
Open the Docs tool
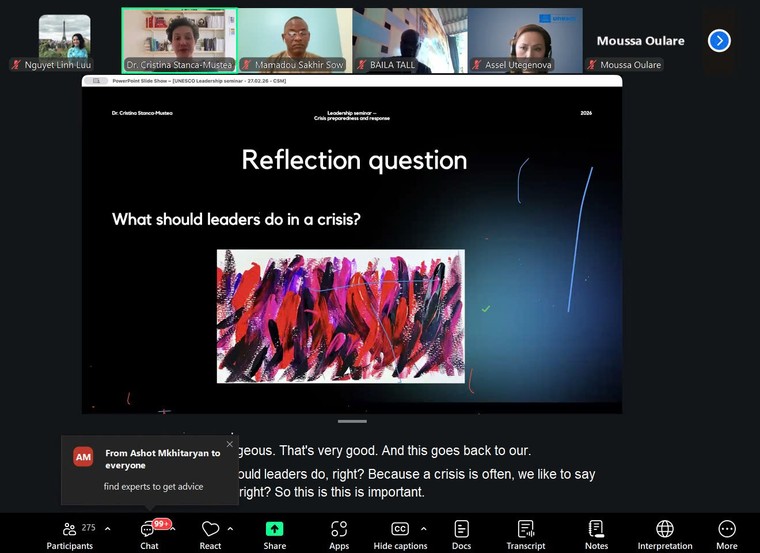(x=461, y=534)
